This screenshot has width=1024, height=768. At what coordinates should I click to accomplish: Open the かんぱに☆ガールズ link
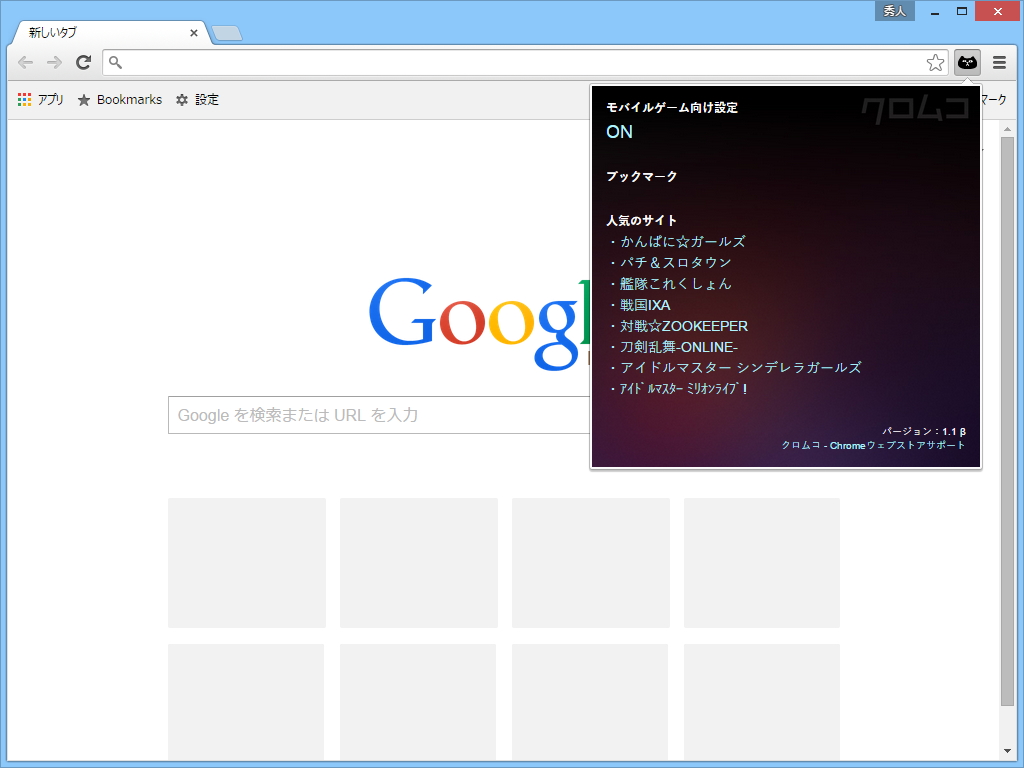681,241
